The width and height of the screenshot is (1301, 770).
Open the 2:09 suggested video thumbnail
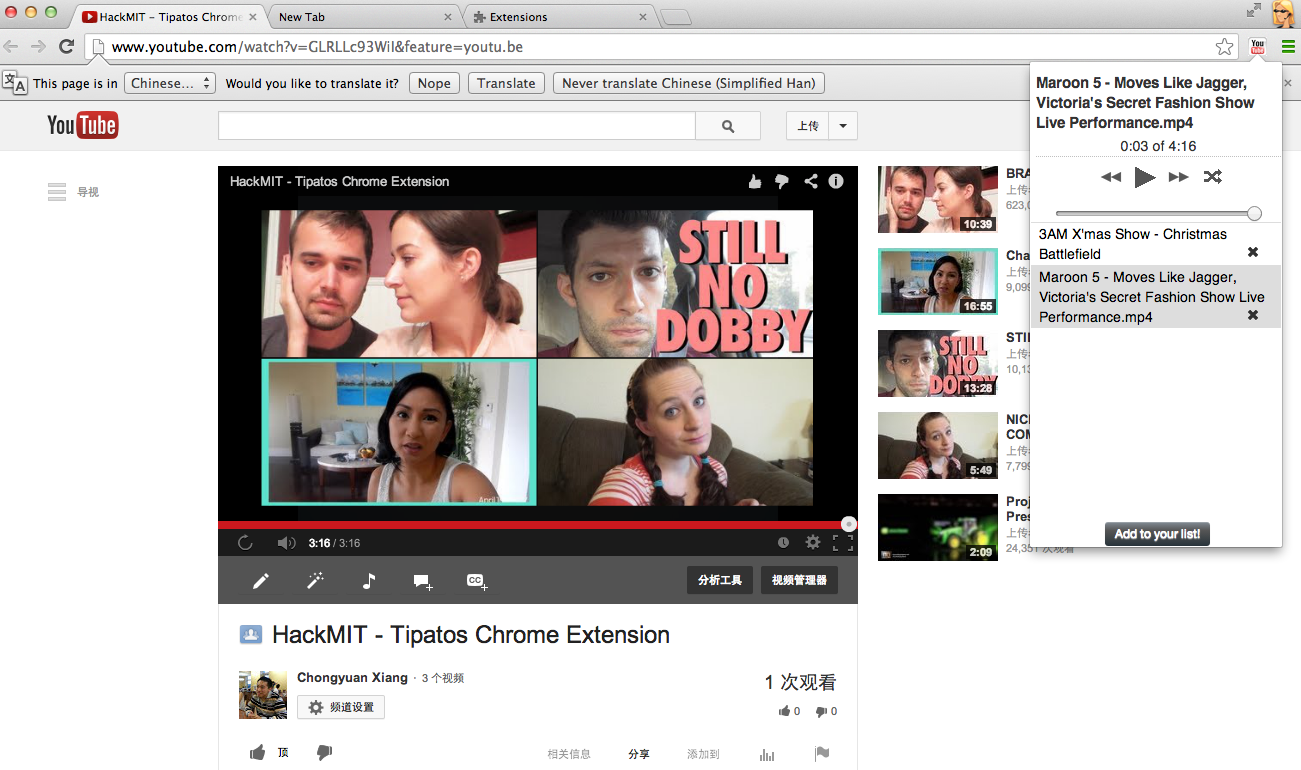tap(938, 527)
